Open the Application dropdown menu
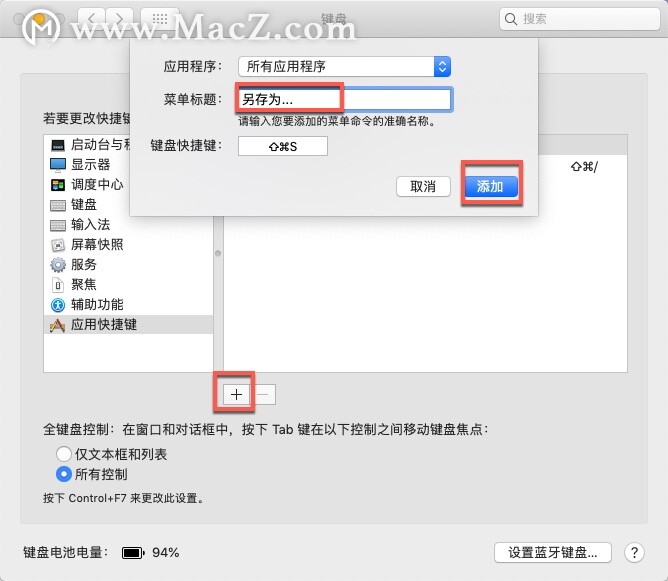This screenshot has width=668, height=581. coord(344,66)
